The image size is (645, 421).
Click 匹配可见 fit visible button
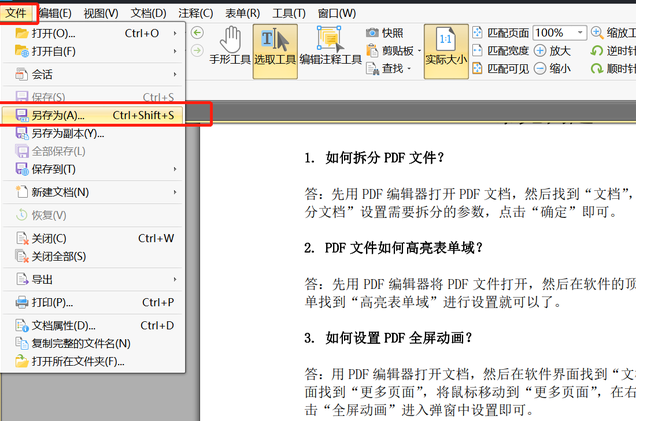501,68
